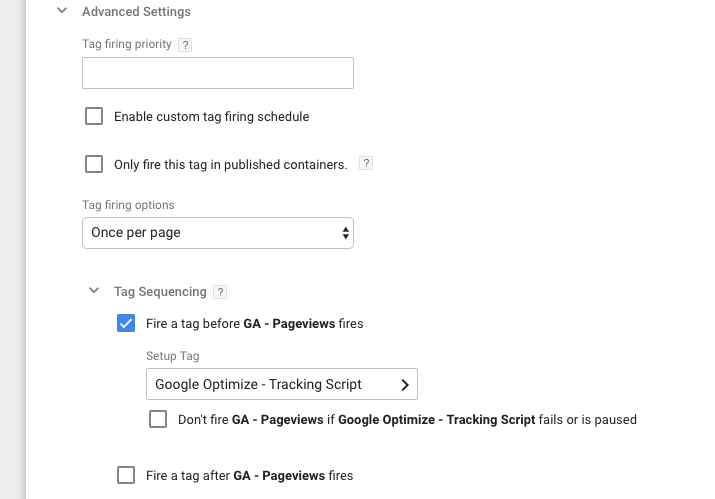Click the Tag firing options stepper arrows
Screen dimensions: 715x499
pos(345,233)
